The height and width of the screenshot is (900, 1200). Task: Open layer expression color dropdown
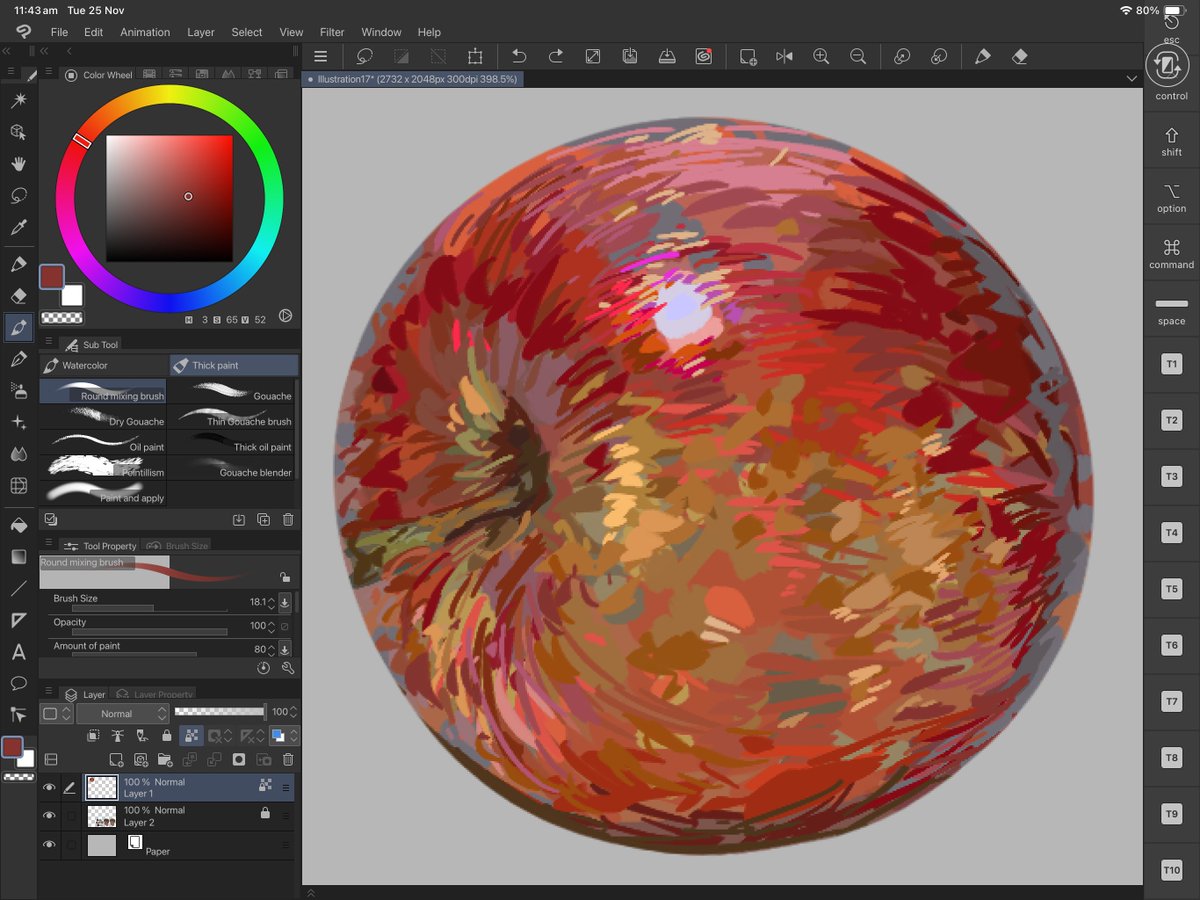click(x=56, y=714)
